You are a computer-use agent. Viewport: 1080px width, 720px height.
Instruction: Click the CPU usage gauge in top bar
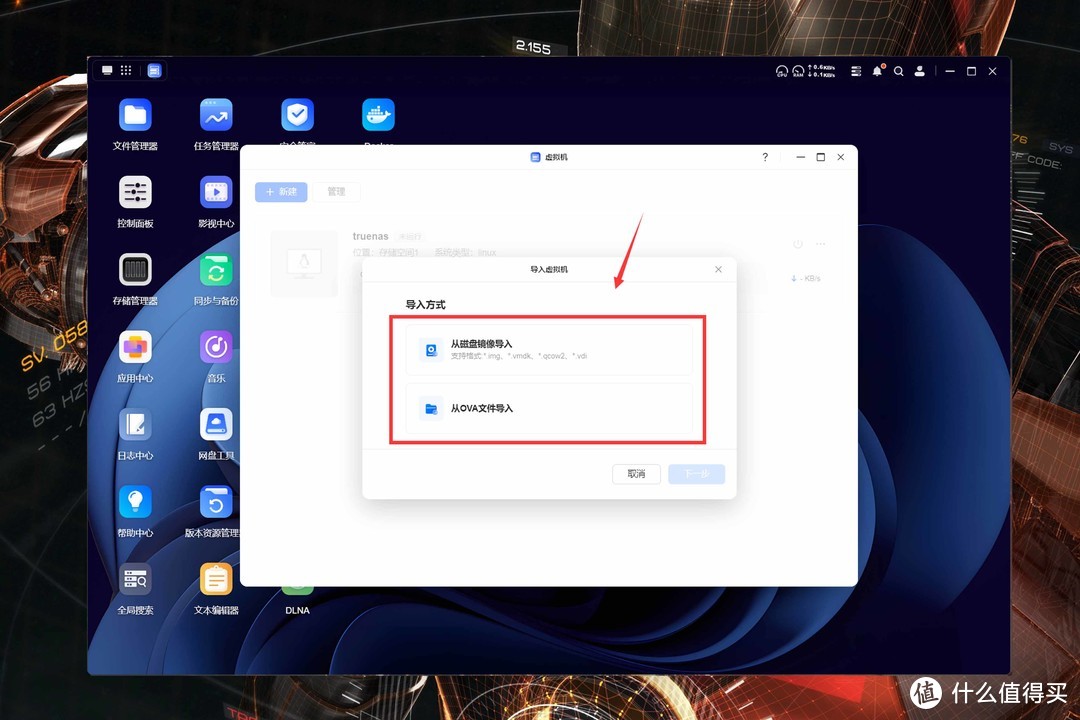click(782, 71)
